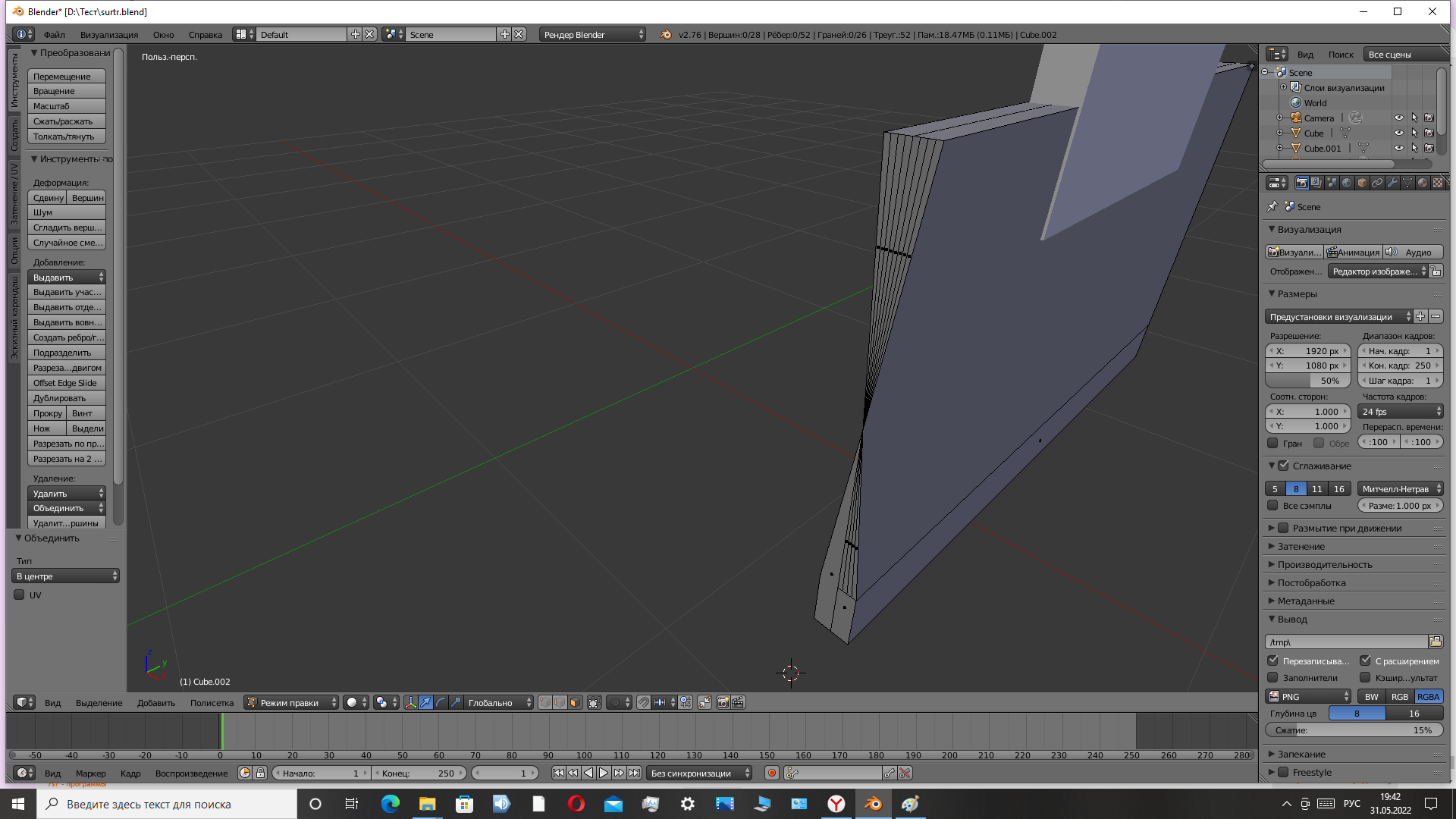1456x819 pixels.
Task: Click the Анимация render button
Action: click(x=1353, y=253)
